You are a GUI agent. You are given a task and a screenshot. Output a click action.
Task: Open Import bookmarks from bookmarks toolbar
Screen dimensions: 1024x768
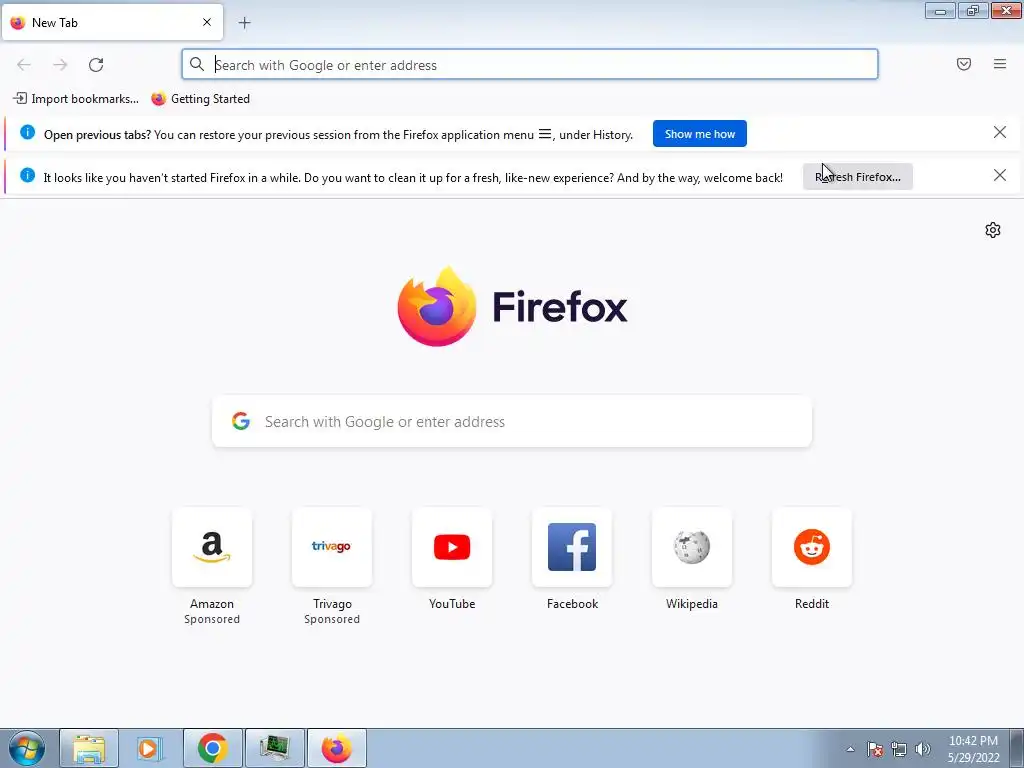(x=76, y=99)
